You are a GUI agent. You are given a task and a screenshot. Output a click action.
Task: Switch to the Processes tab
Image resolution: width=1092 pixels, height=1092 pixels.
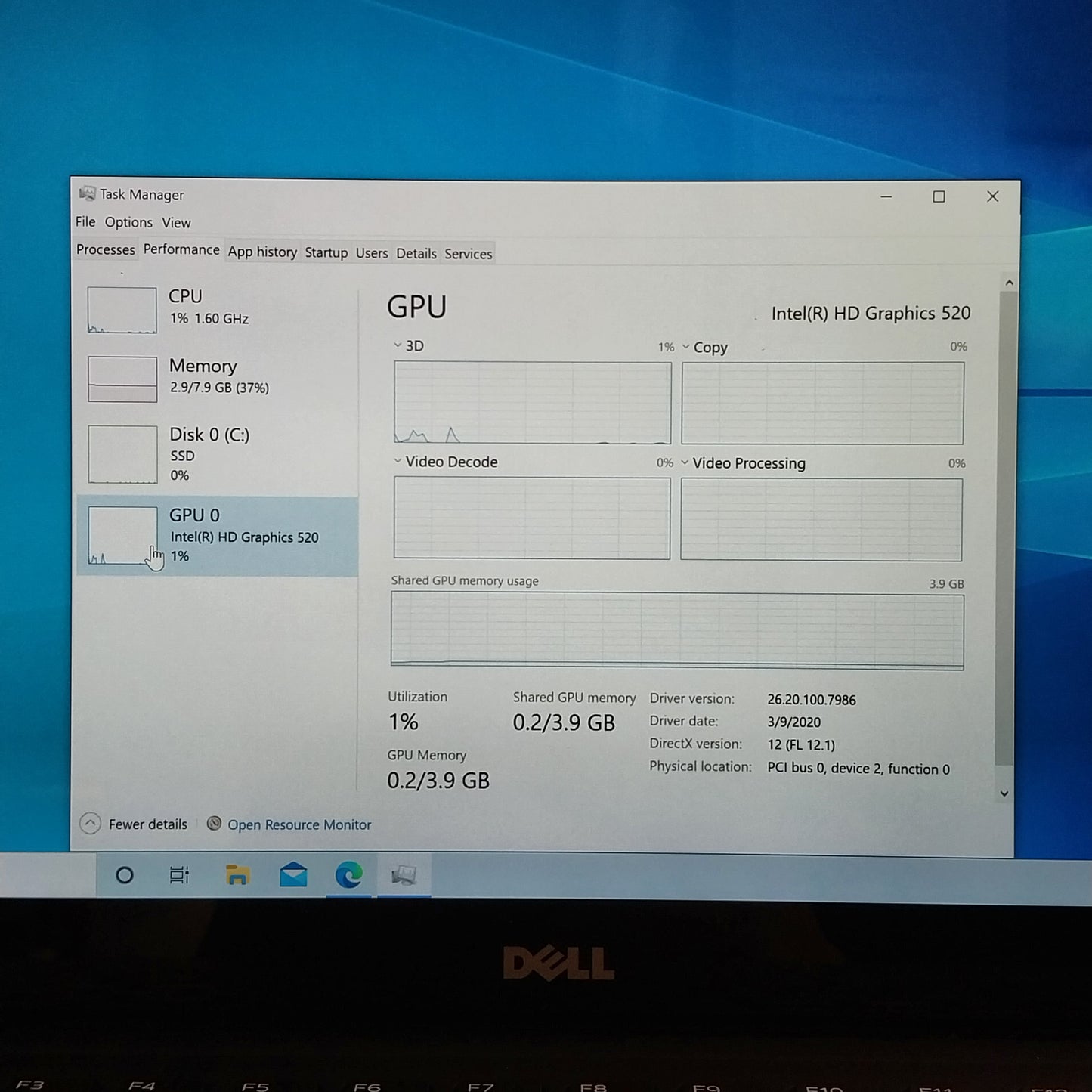[x=106, y=249]
